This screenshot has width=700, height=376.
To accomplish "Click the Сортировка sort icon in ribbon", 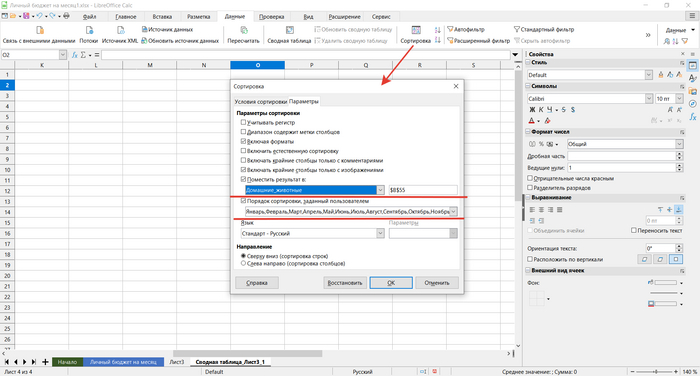I will (416, 31).
